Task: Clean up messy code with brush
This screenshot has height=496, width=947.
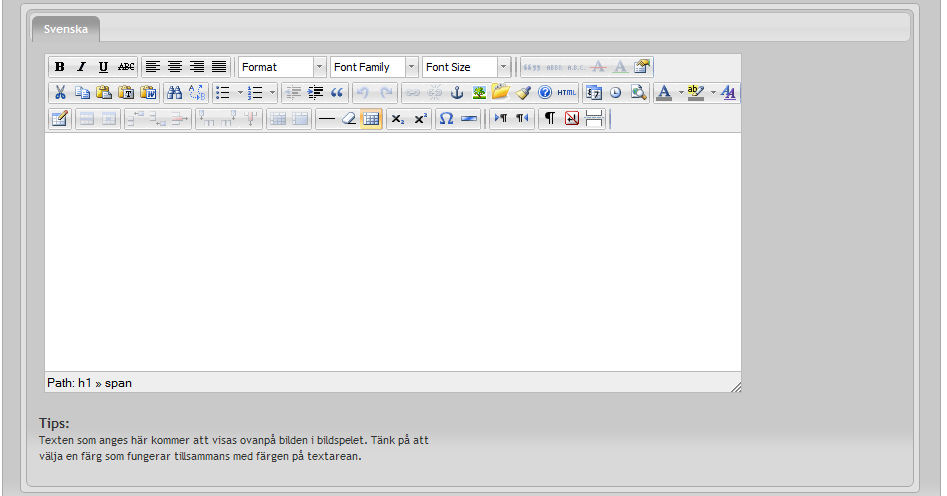Action: pyautogui.click(x=524, y=93)
